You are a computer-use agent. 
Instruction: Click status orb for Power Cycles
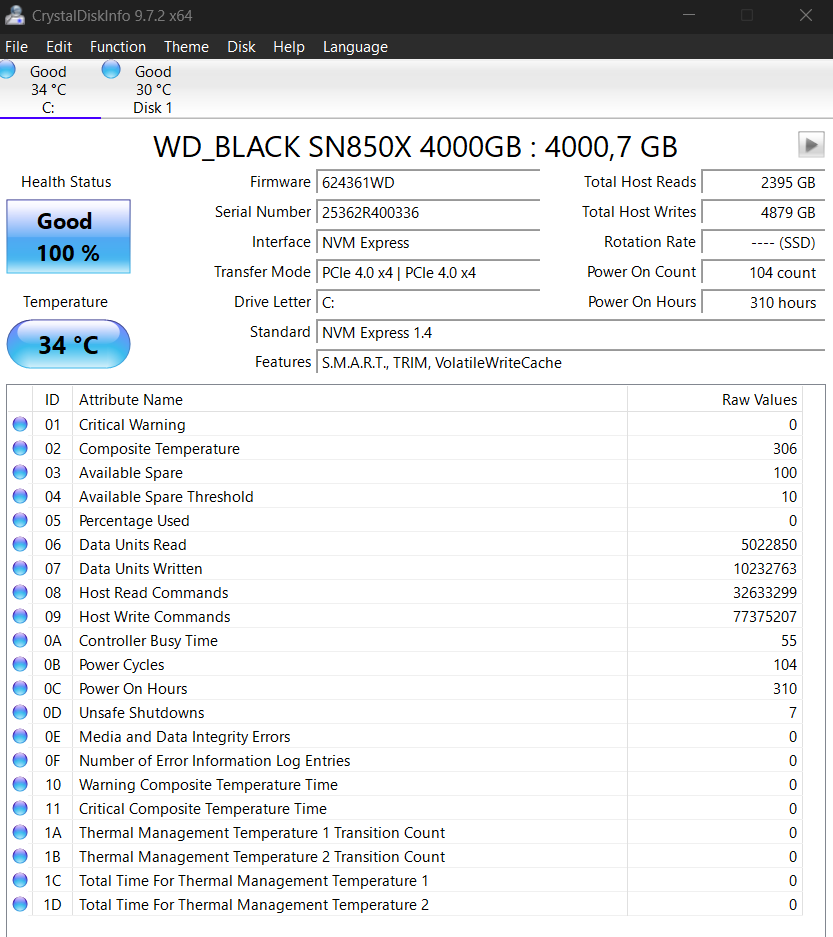(20, 663)
